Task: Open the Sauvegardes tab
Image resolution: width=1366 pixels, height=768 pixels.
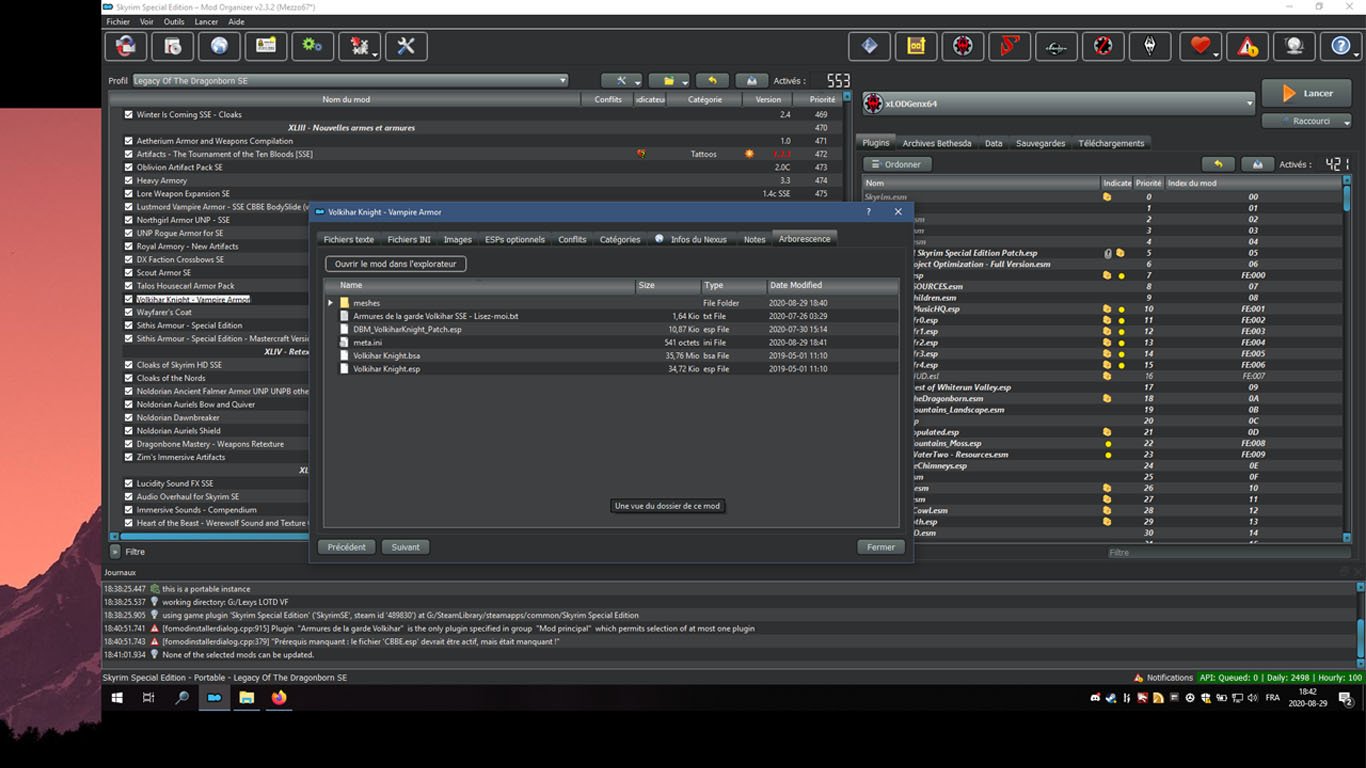Action: click(x=1040, y=143)
